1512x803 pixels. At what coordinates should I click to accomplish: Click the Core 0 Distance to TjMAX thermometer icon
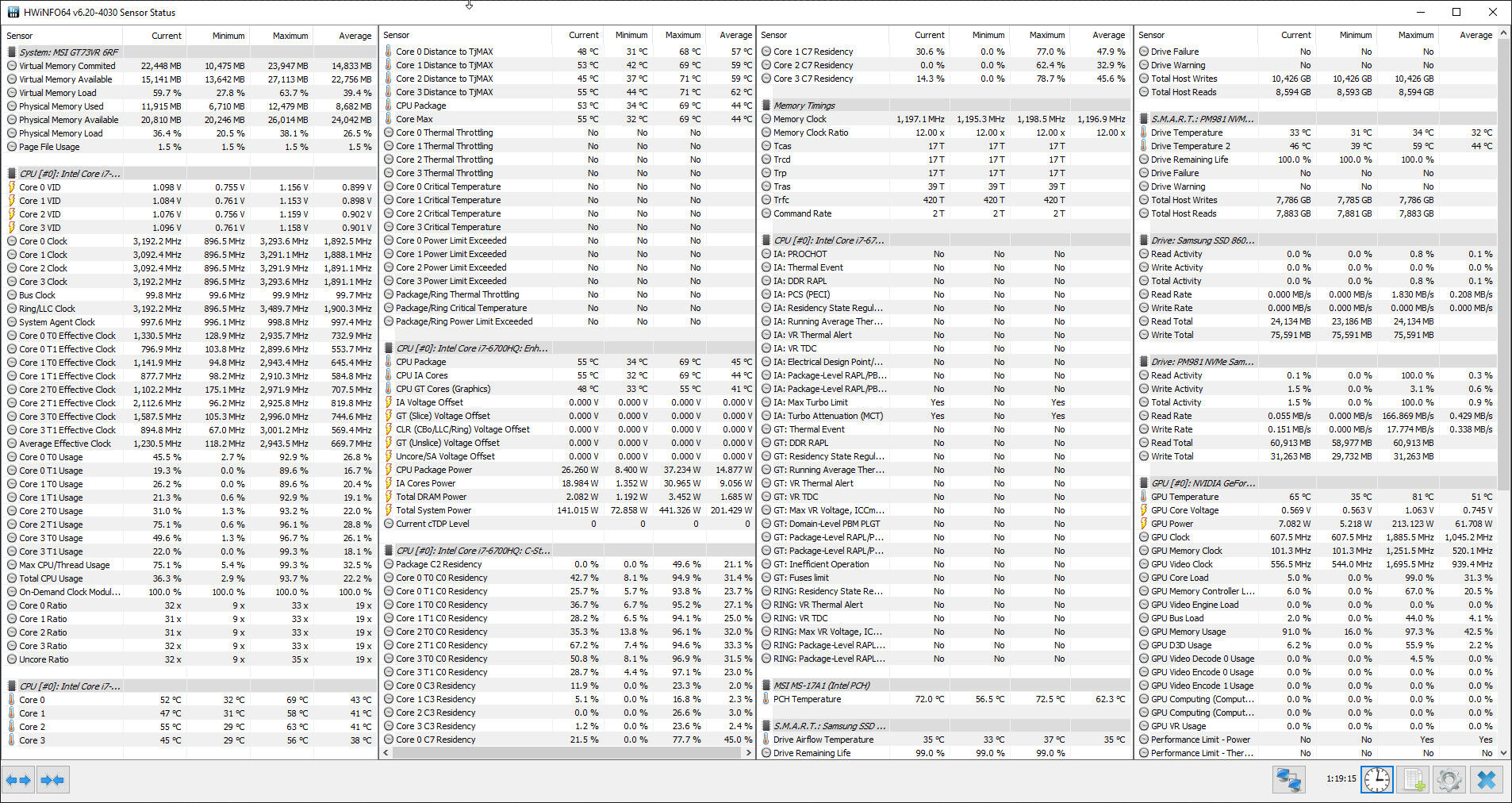(x=389, y=52)
